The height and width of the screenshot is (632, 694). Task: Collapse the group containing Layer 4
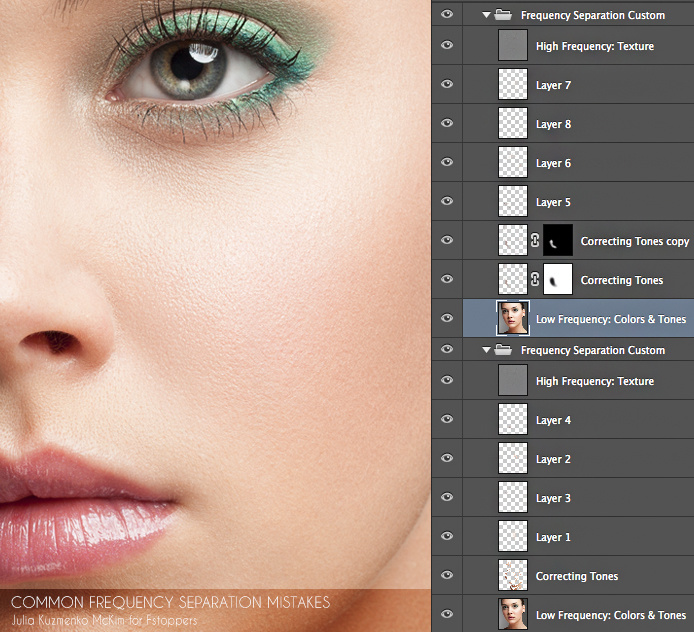pyautogui.click(x=486, y=350)
